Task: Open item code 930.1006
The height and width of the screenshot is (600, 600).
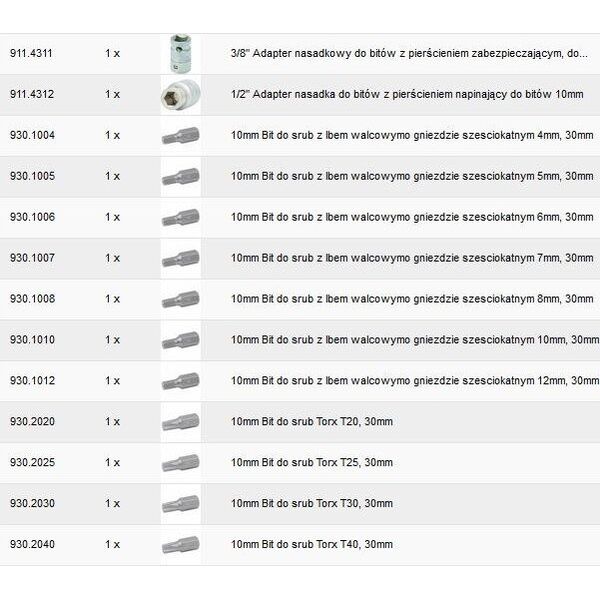Action: (x=33, y=217)
